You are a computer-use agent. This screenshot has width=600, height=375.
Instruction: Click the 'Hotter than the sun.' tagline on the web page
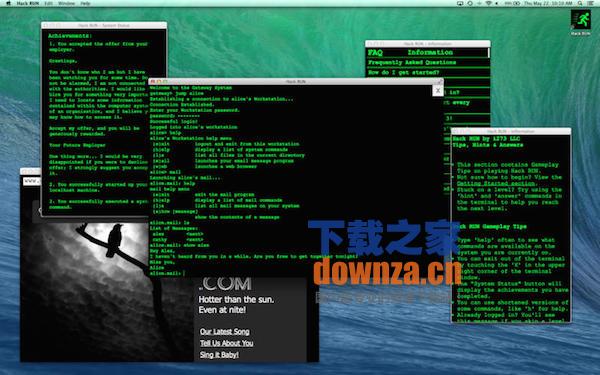(x=236, y=300)
